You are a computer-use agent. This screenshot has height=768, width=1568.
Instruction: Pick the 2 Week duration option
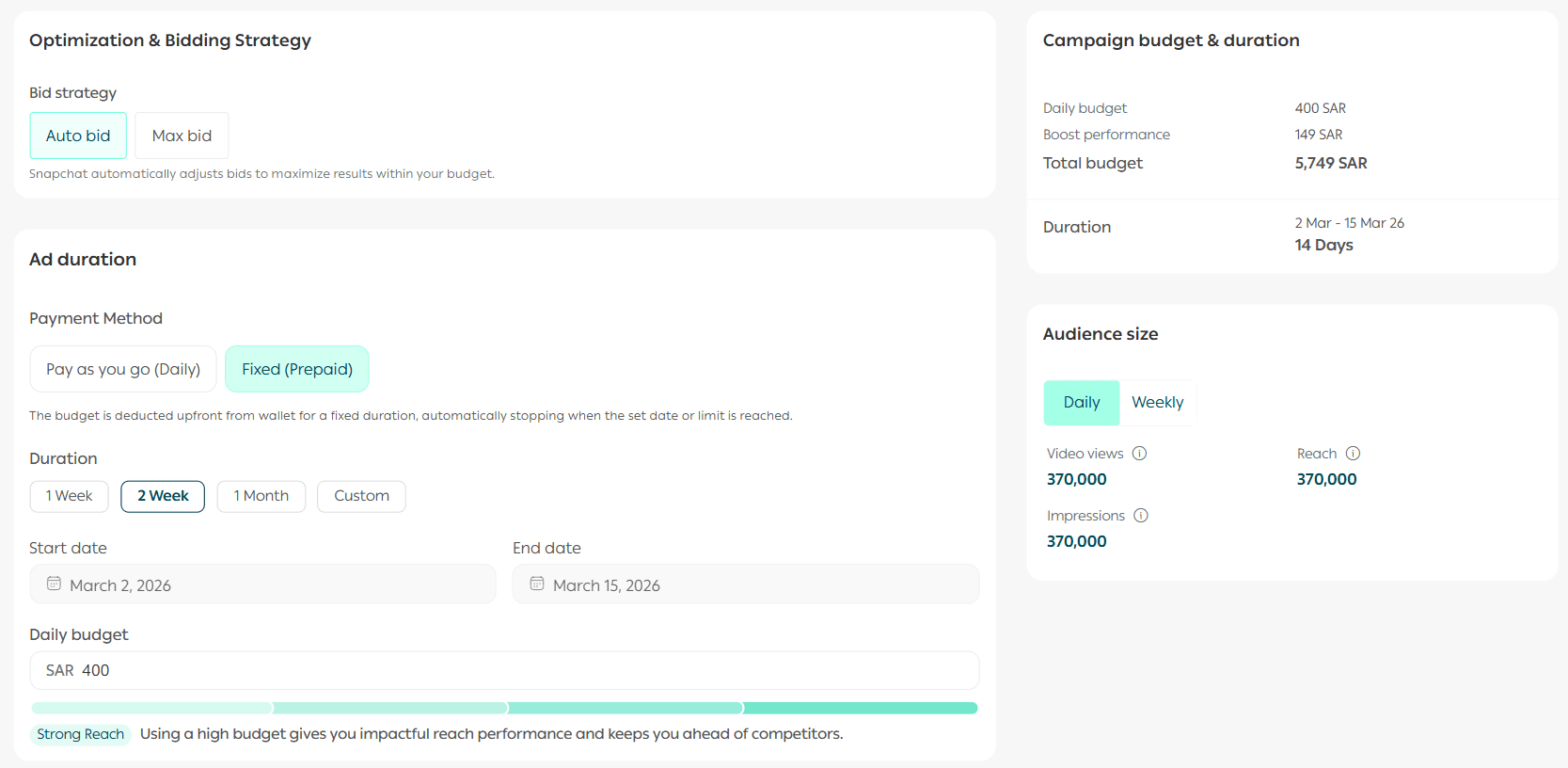click(x=163, y=496)
